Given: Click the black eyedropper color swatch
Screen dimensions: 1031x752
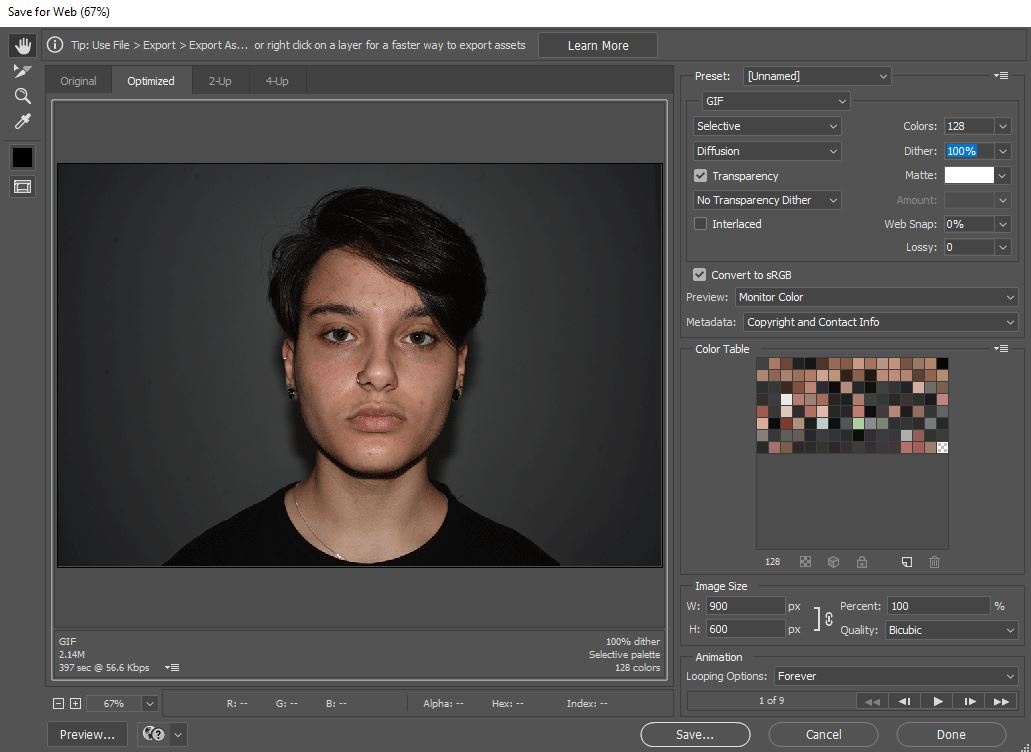Looking at the screenshot, I should [x=22, y=157].
